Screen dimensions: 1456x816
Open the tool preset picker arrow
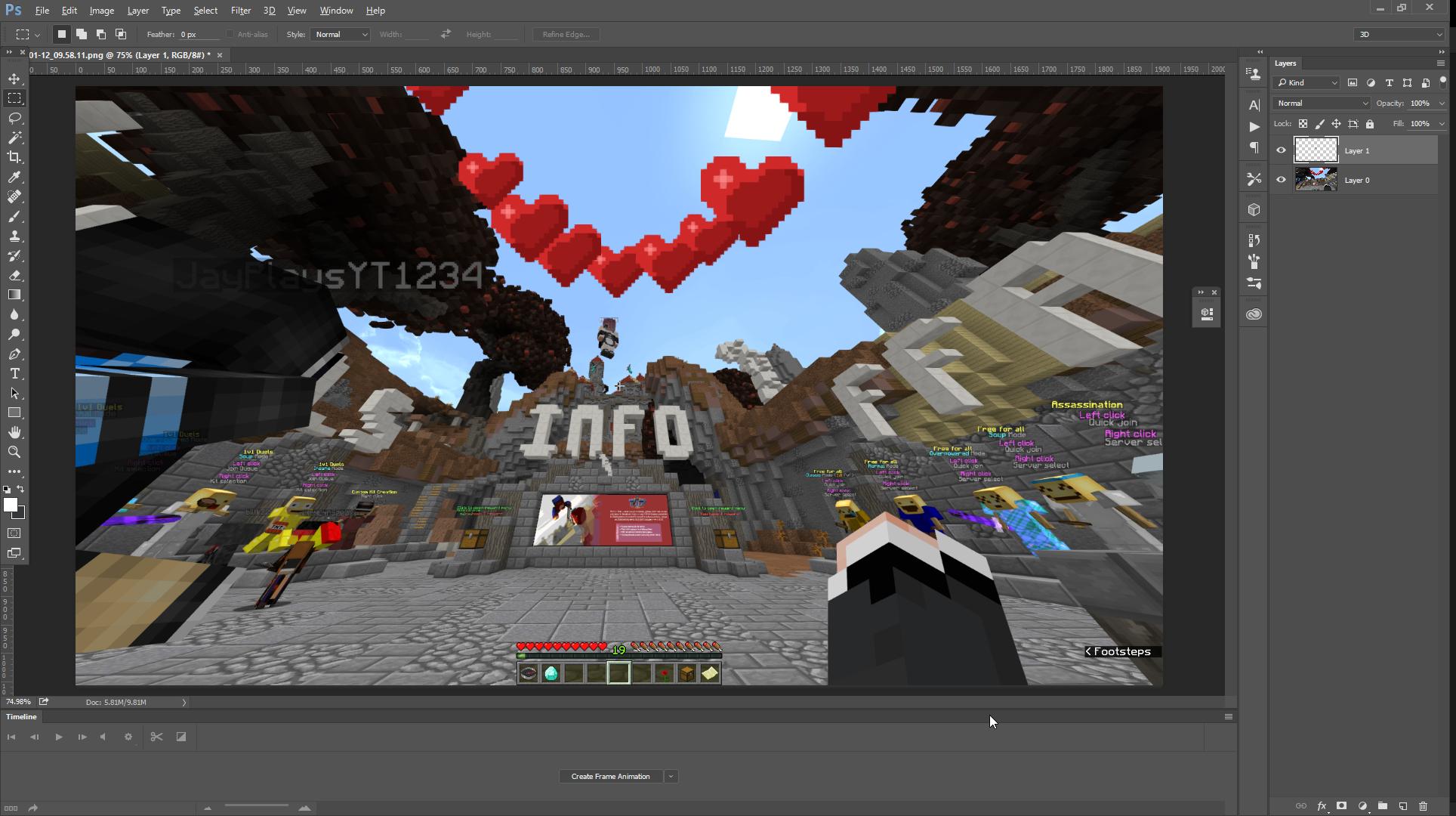pos(37,35)
